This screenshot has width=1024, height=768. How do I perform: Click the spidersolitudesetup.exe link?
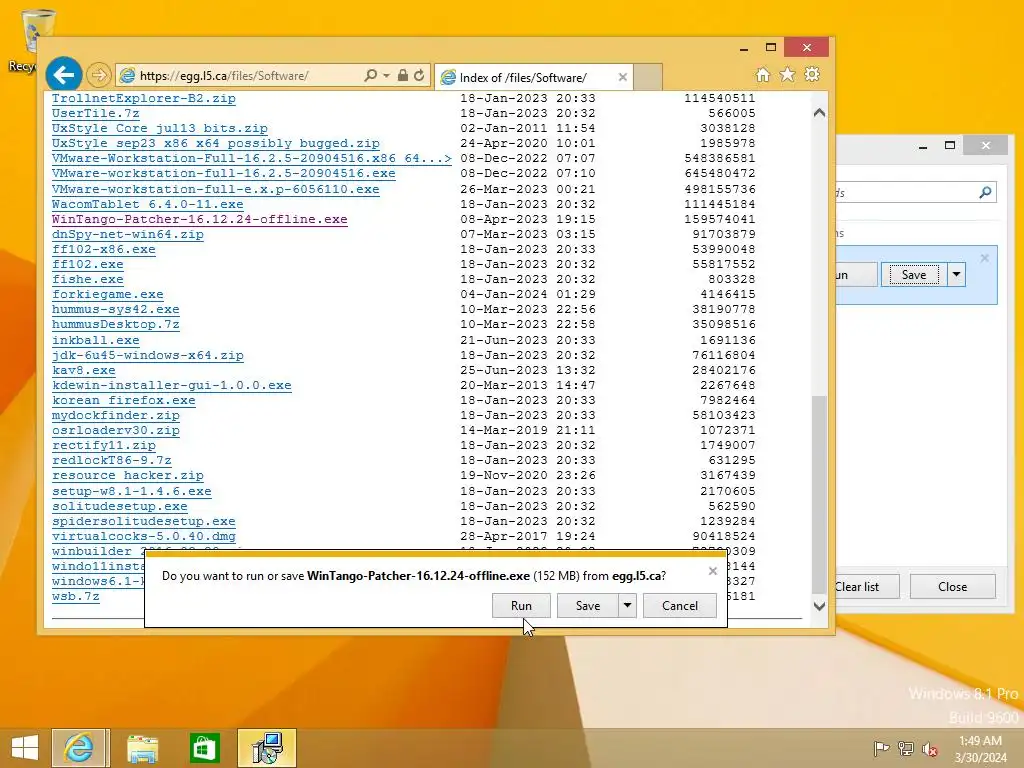pos(144,521)
